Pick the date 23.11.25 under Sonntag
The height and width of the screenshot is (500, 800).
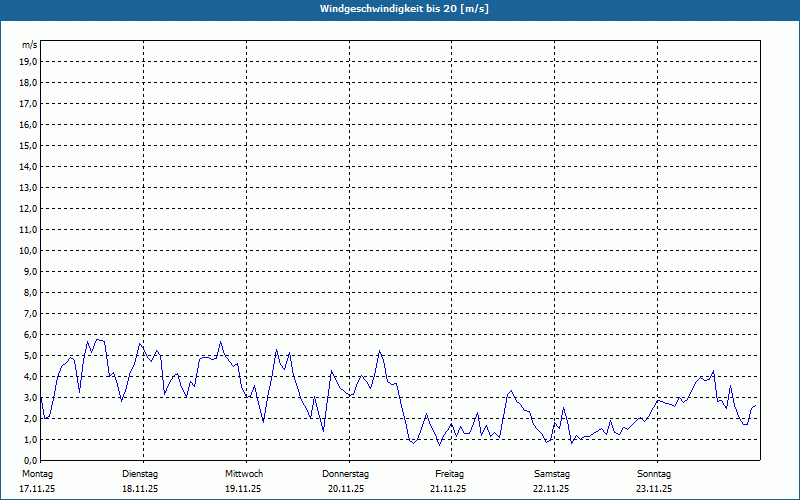654,489
